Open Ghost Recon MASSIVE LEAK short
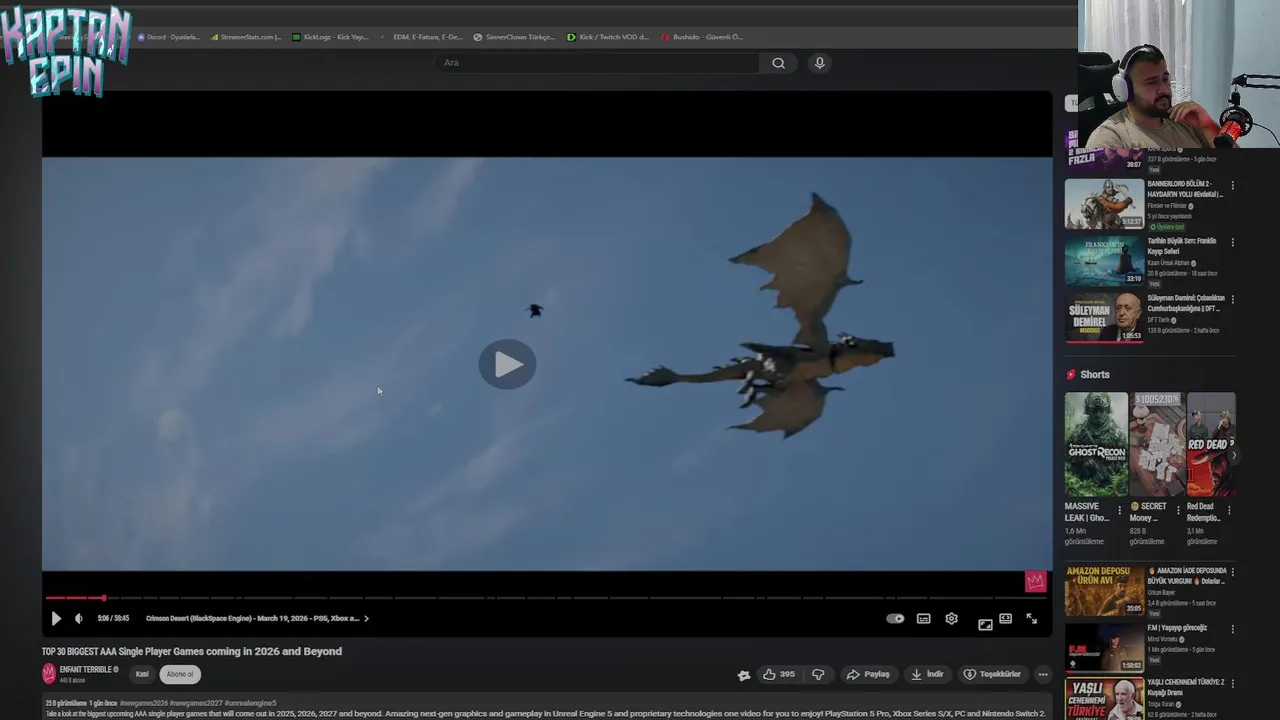 1096,444
